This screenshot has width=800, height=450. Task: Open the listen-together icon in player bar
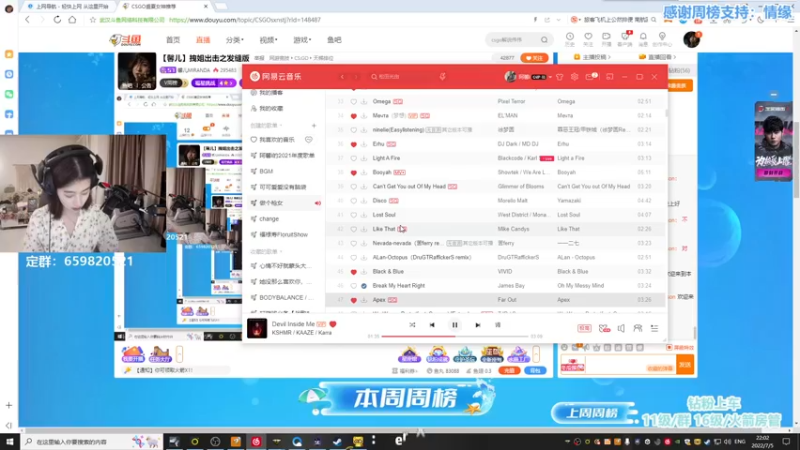pyautogui.click(x=638, y=329)
